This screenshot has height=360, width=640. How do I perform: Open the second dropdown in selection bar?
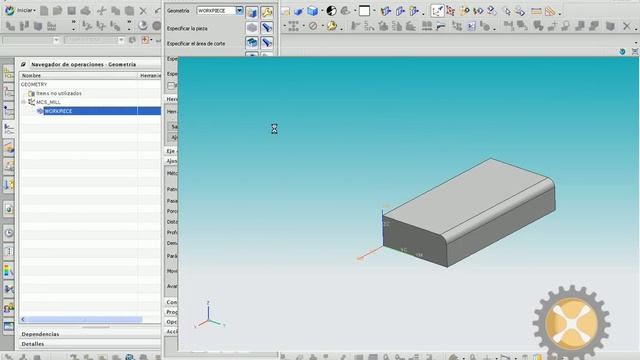121,40
